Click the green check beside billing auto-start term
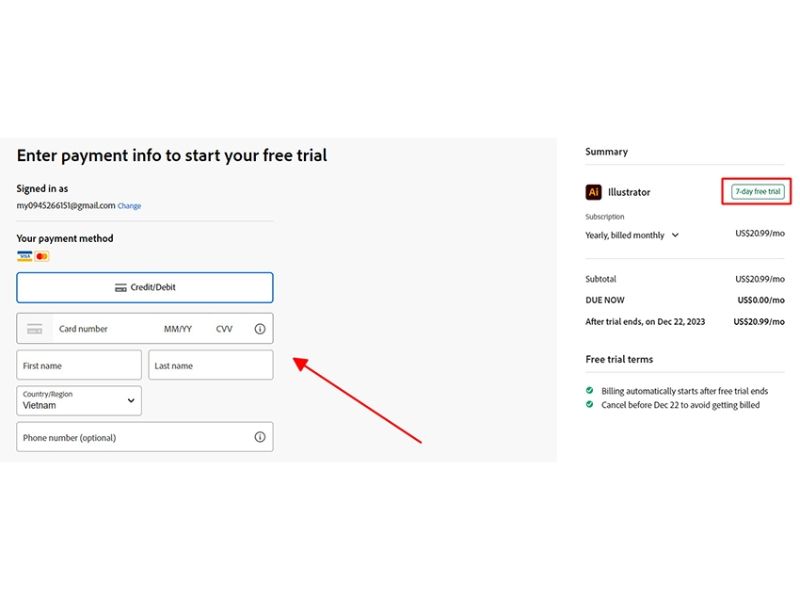This screenshot has height=600, width=800. tap(590, 391)
